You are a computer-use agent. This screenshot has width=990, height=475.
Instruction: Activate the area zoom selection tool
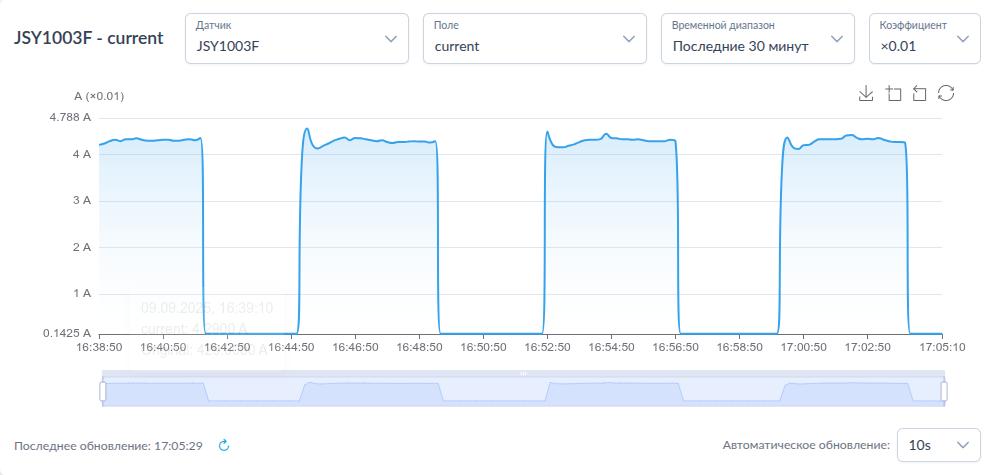point(893,93)
